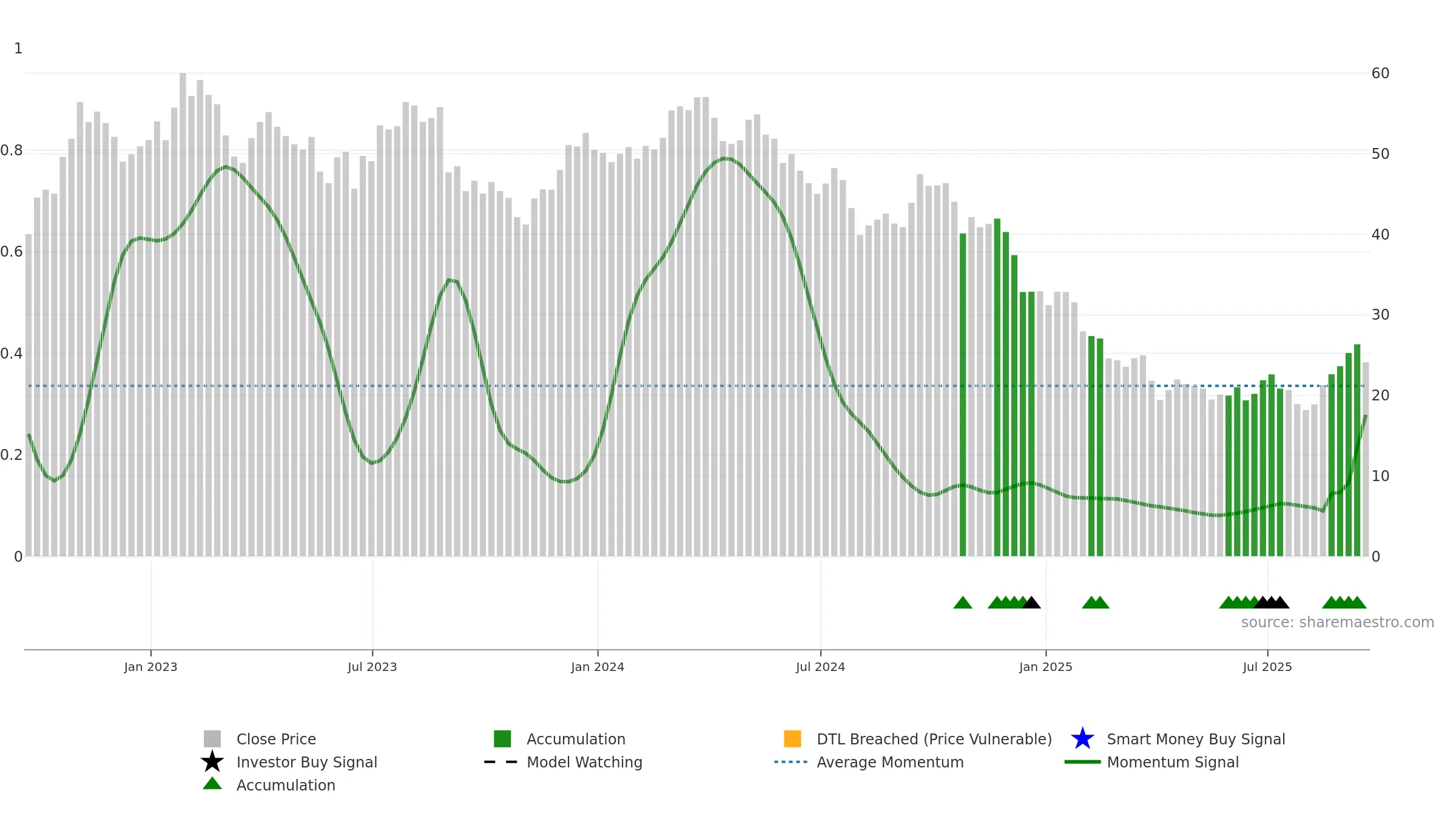
Task: Click the gray Close Price legend swatch
Action: pyautogui.click(x=212, y=739)
